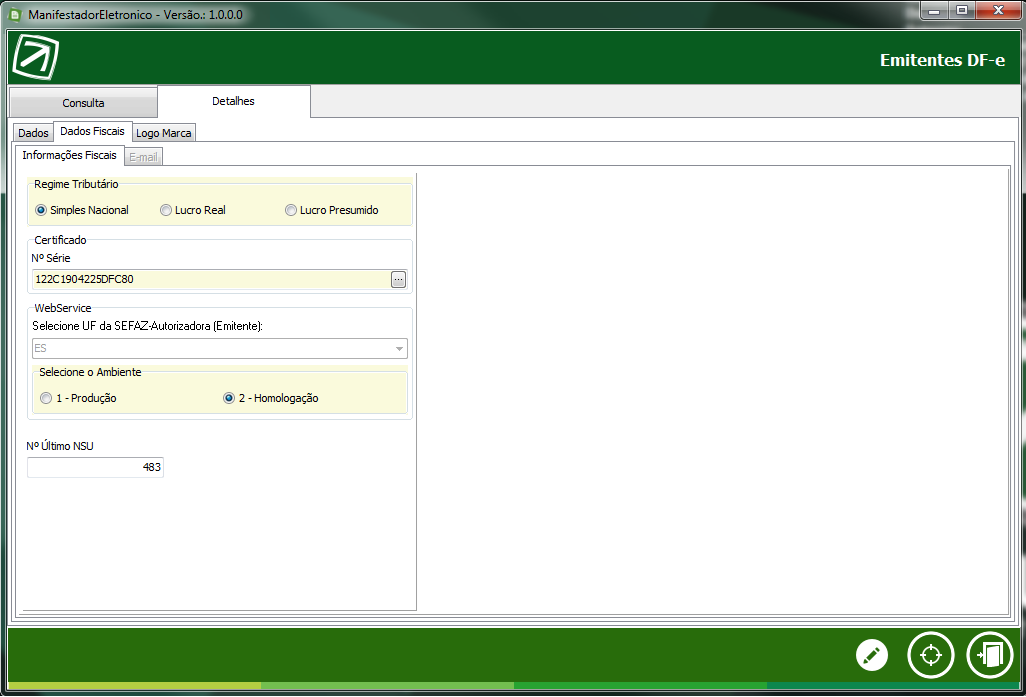Select Lucro Presumido tax regime

(x=332, y=210)
